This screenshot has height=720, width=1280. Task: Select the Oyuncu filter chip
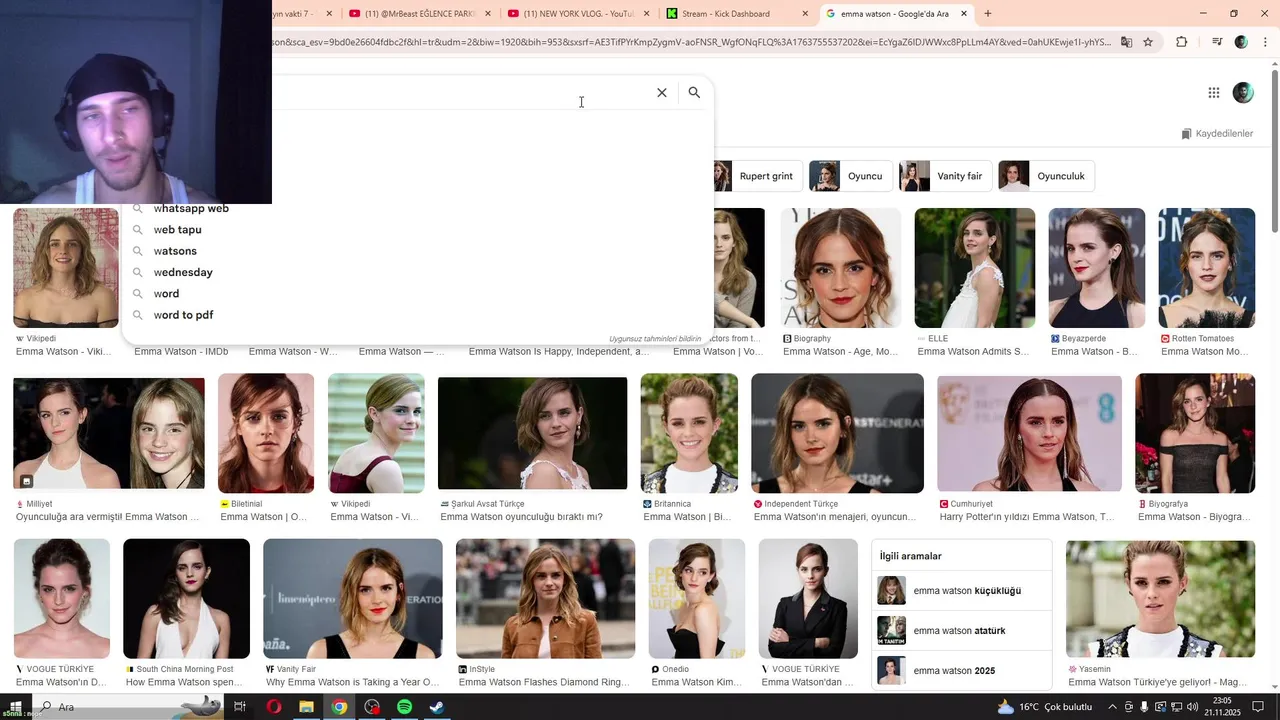[850, 176]
